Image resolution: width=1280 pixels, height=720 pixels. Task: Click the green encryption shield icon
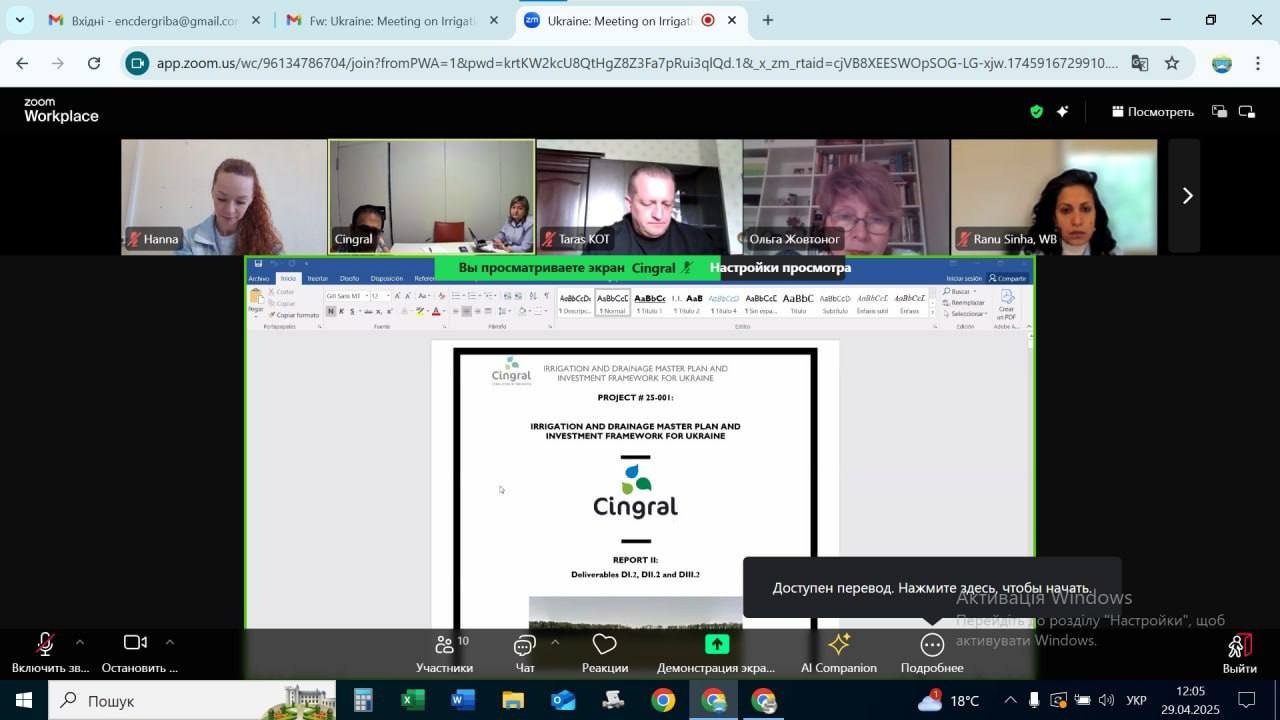pyautogui.click(x=1037, y=112)
